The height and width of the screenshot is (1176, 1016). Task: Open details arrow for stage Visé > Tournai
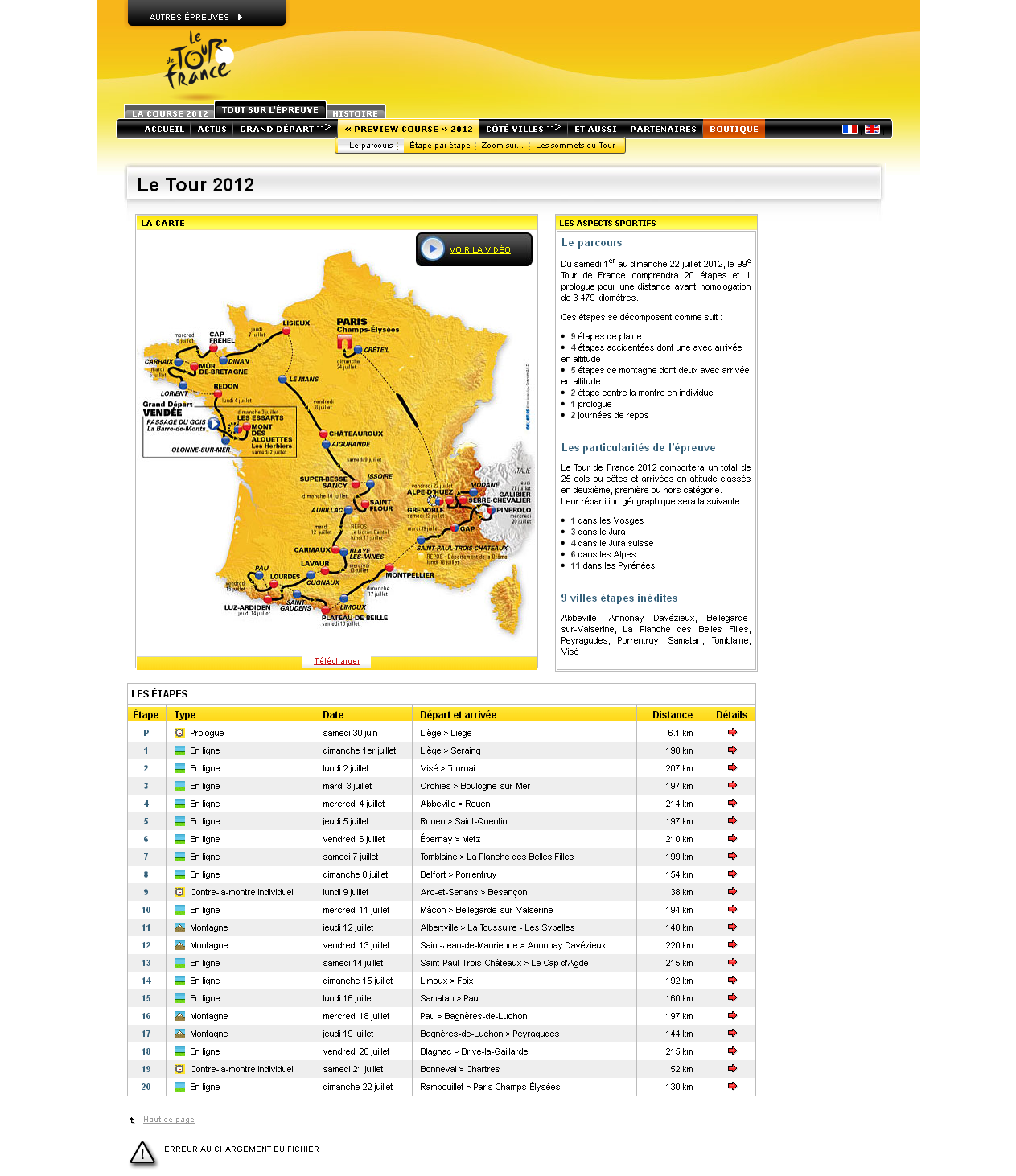[x=732, y=767]
